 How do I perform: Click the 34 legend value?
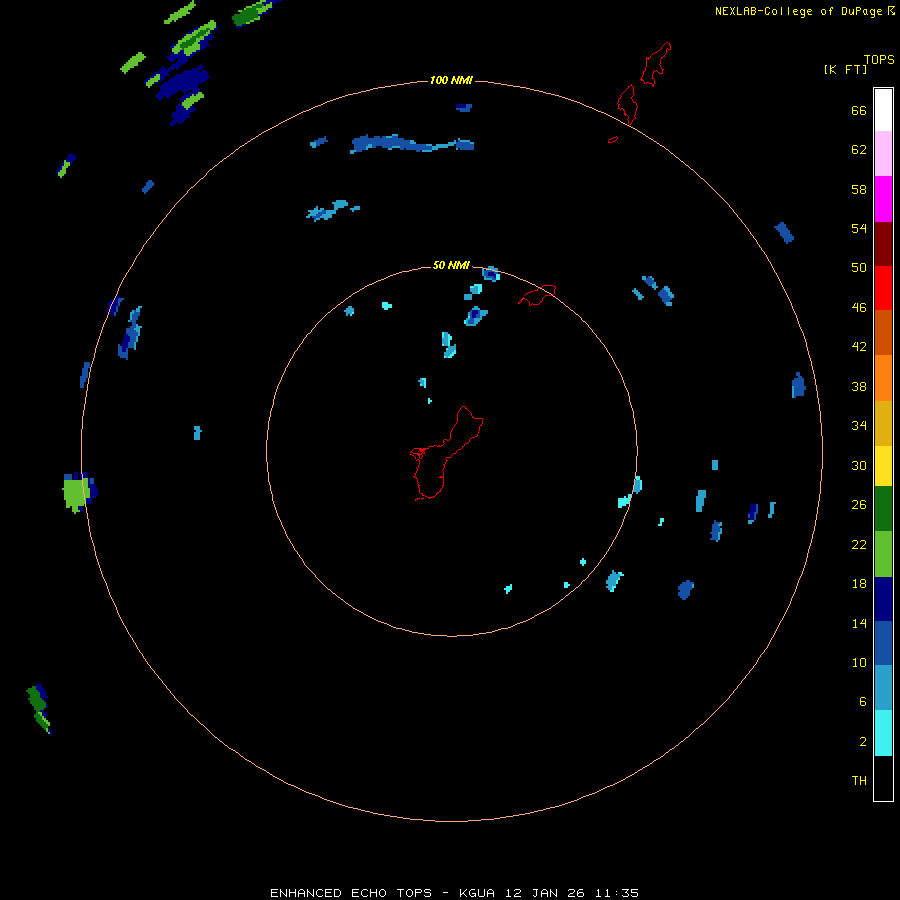click(x=859, y=426)
